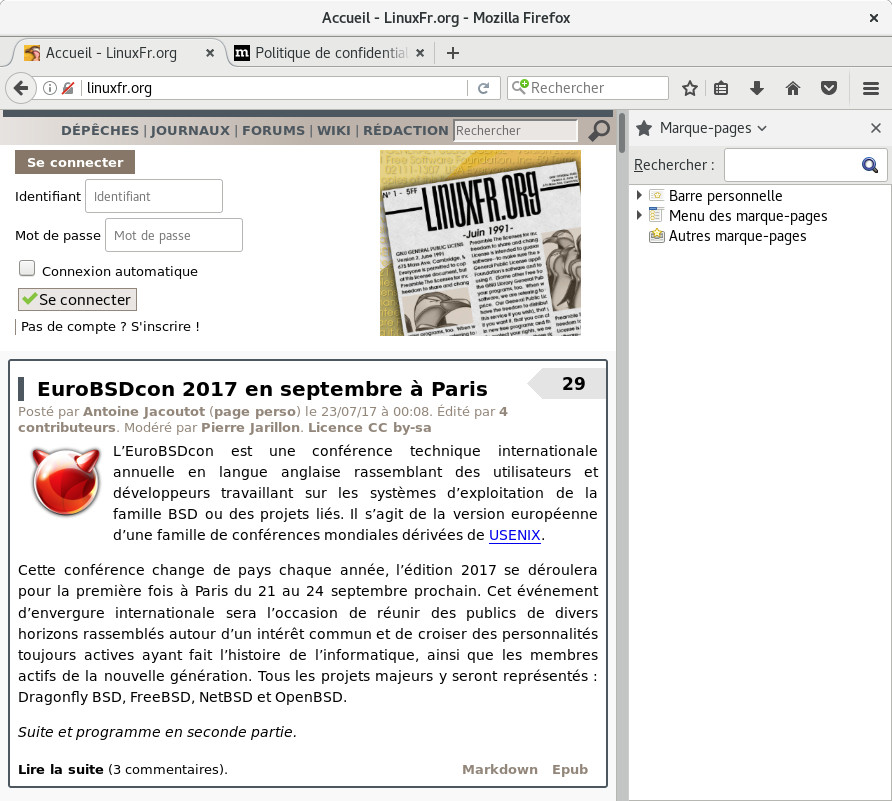Viewport: 892px width, 801px height.
Task: Close the Marque-pages sidebar
Action: click(876, 128)
